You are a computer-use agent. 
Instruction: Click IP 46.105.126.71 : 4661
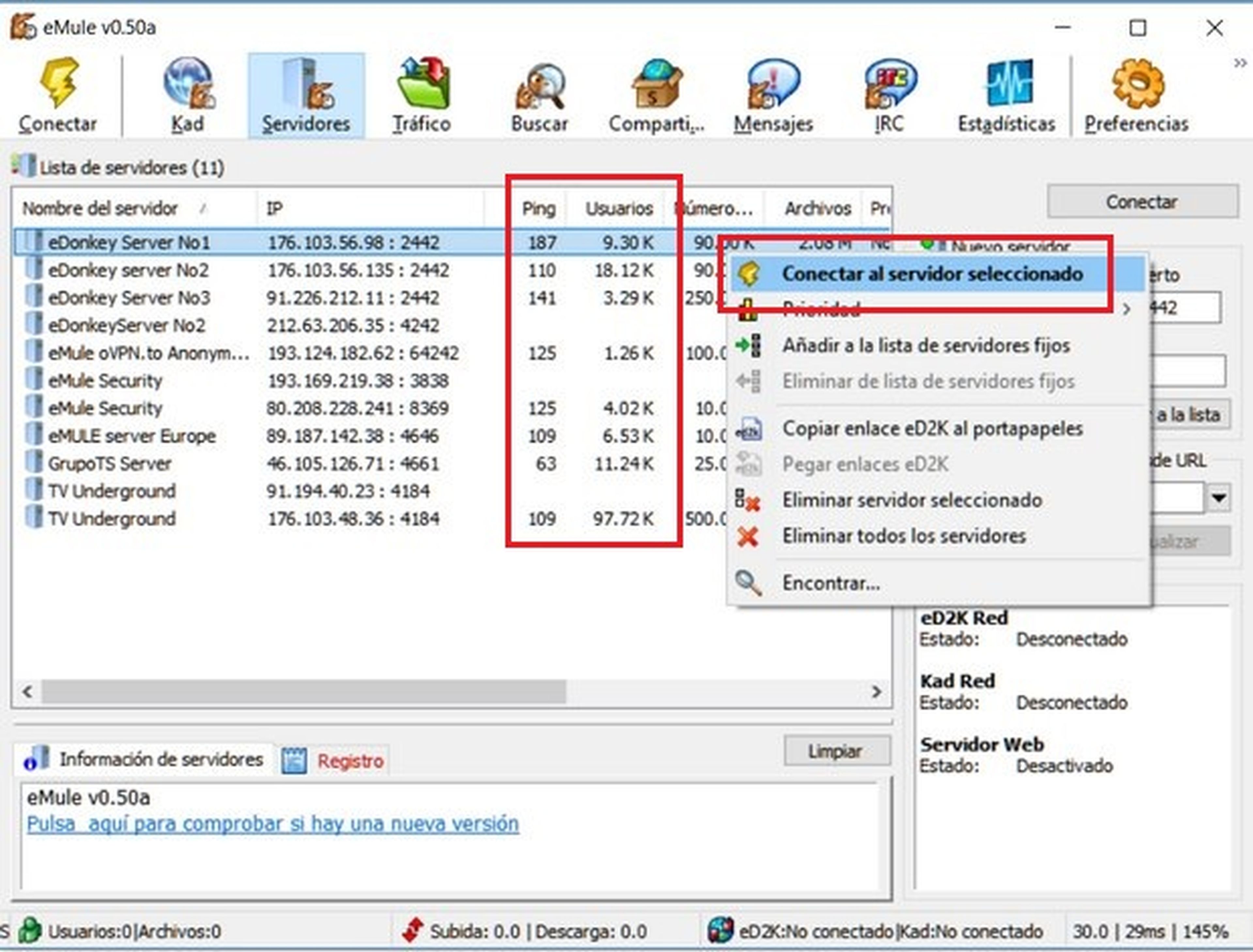click(x=353, y=463)
